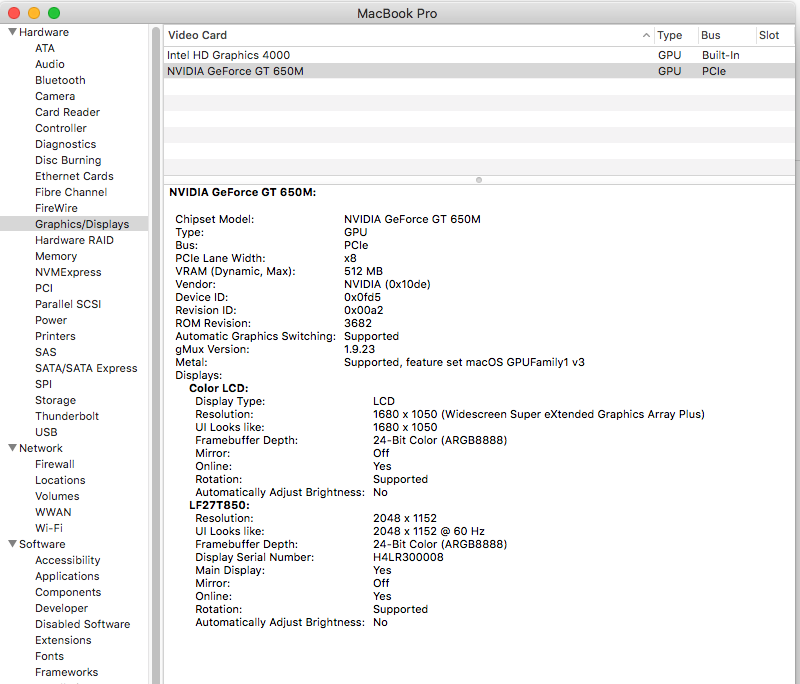Screen dimensions: 800x684
Task: Click Device ID value 0x0fd5
Action: [362, 297]
